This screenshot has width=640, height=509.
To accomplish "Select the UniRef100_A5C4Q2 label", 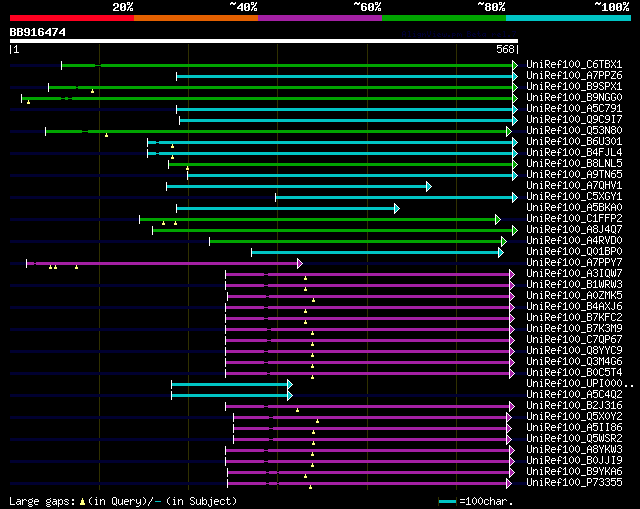I will coord(574,395).
